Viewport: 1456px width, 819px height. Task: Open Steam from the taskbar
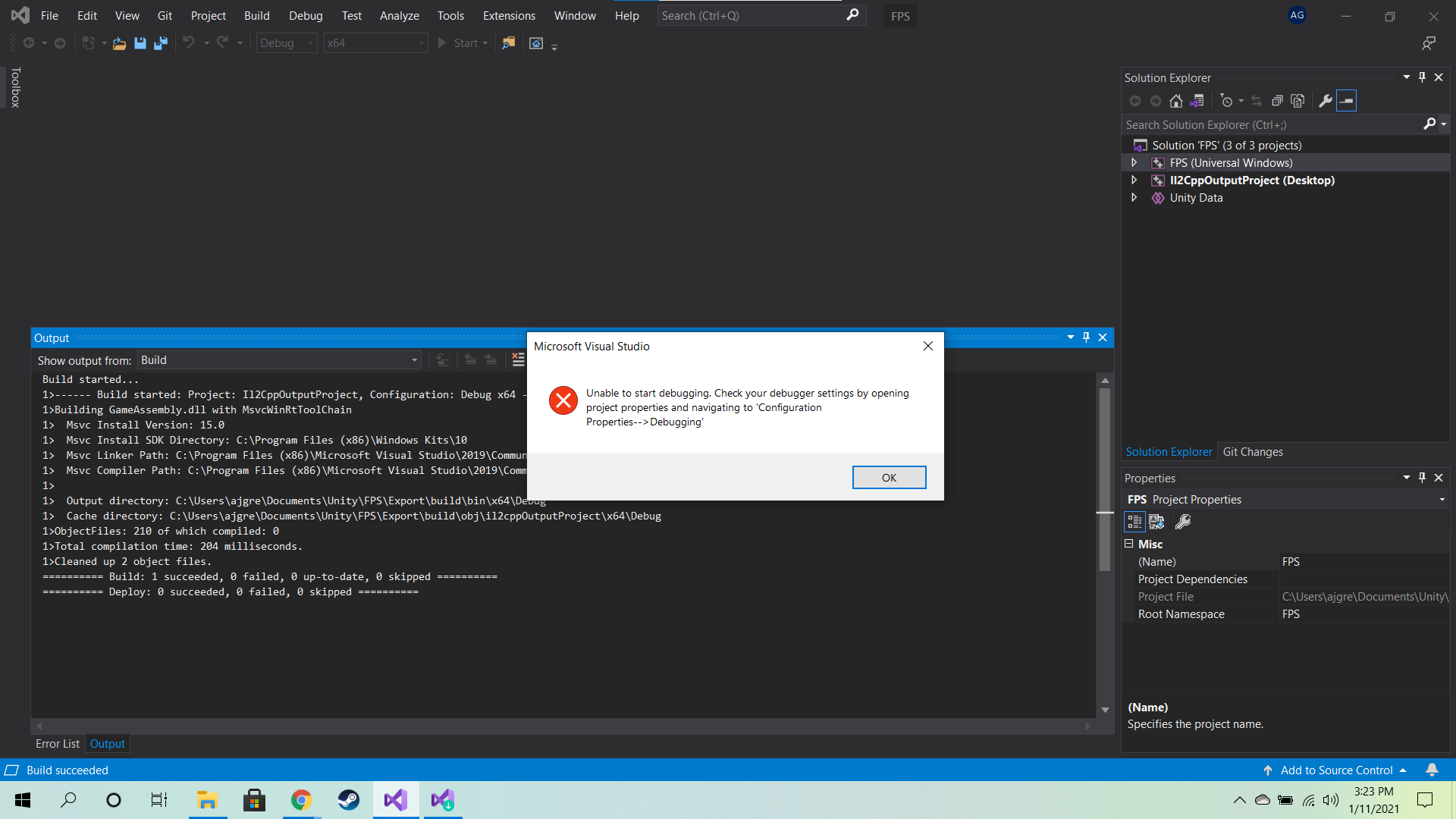point(348,800)
